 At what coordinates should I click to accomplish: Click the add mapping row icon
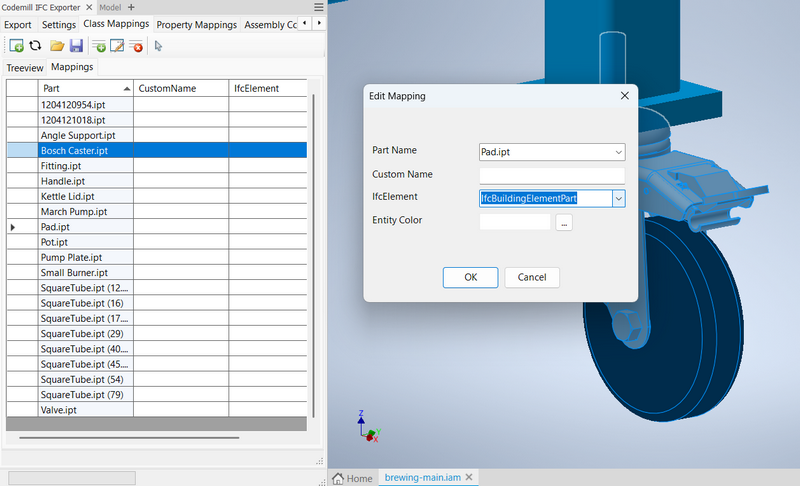coord(98,46)
